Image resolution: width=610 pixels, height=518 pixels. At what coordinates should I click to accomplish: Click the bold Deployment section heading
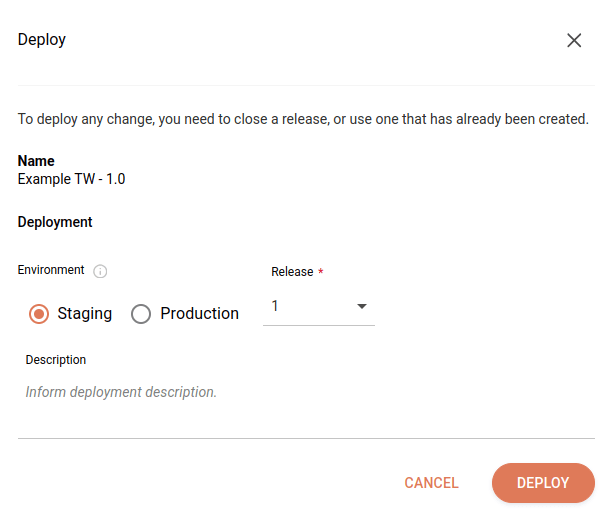55,222
